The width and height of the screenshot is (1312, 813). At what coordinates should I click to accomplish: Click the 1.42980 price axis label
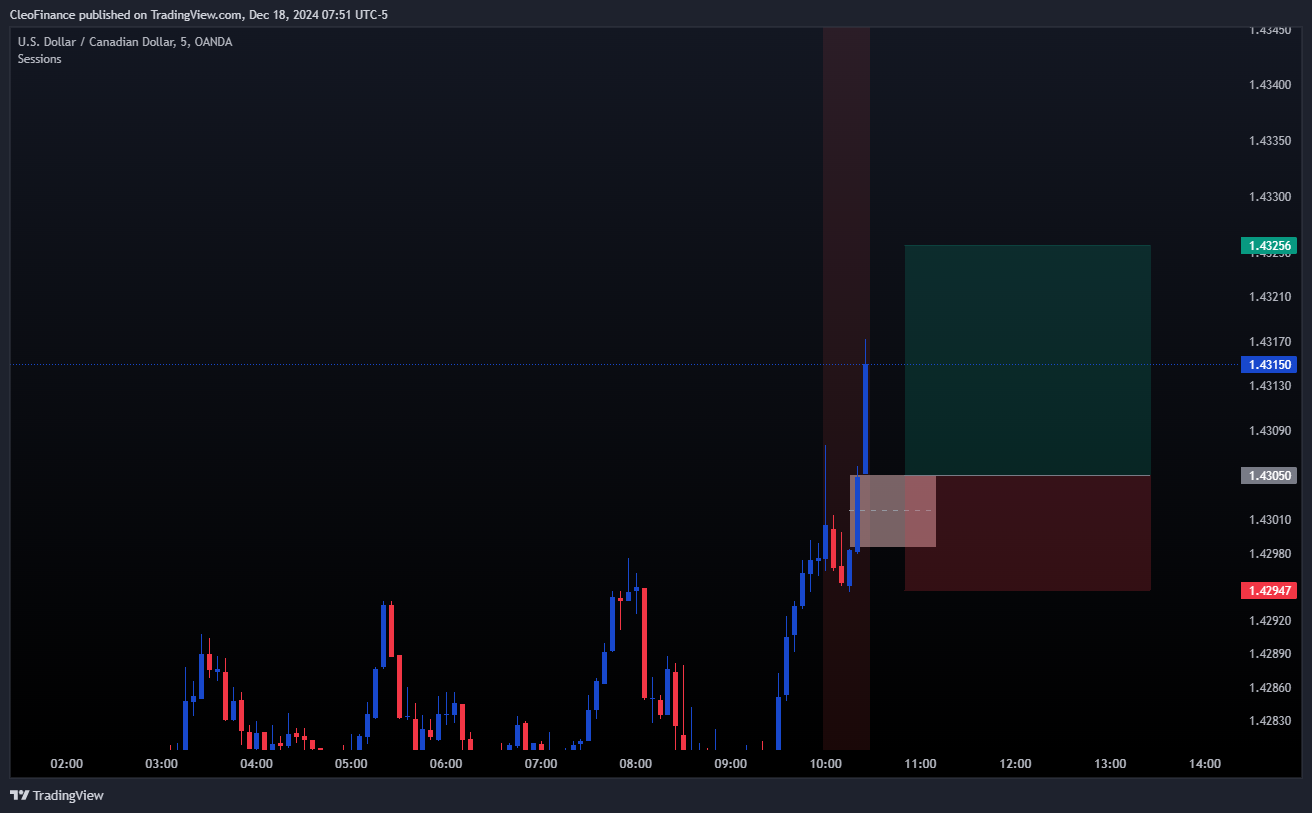tap(1270, 554)
